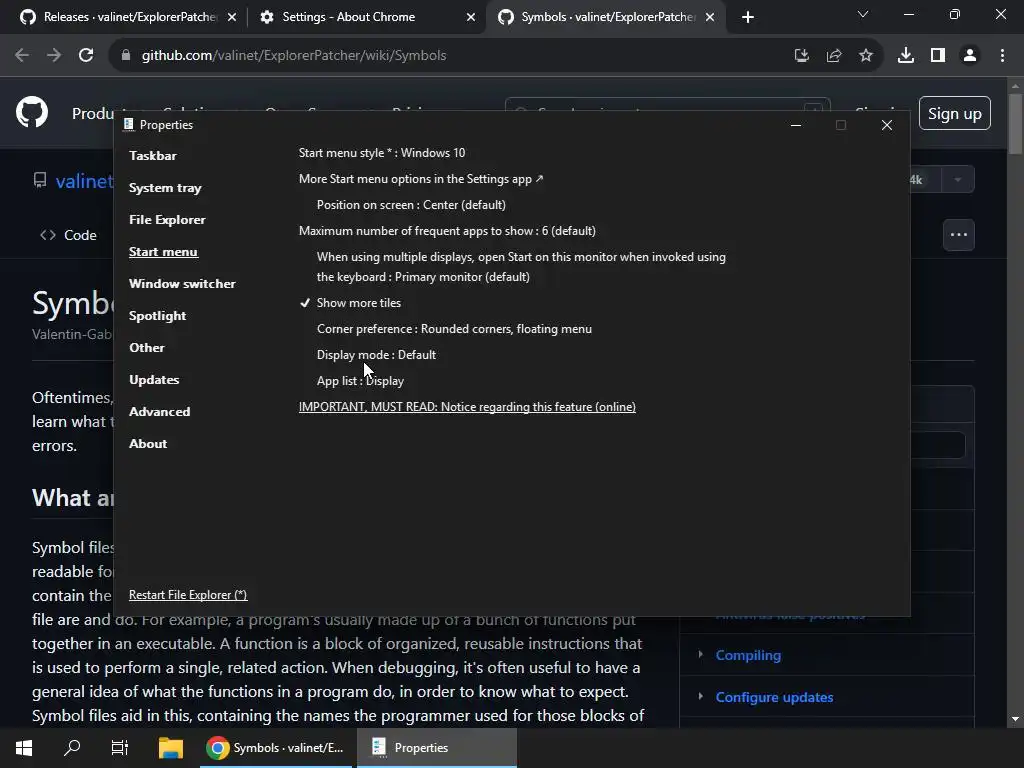Change Corner preference Rounded corners option
Viewport: 1024px width, 768px height.
455,329
